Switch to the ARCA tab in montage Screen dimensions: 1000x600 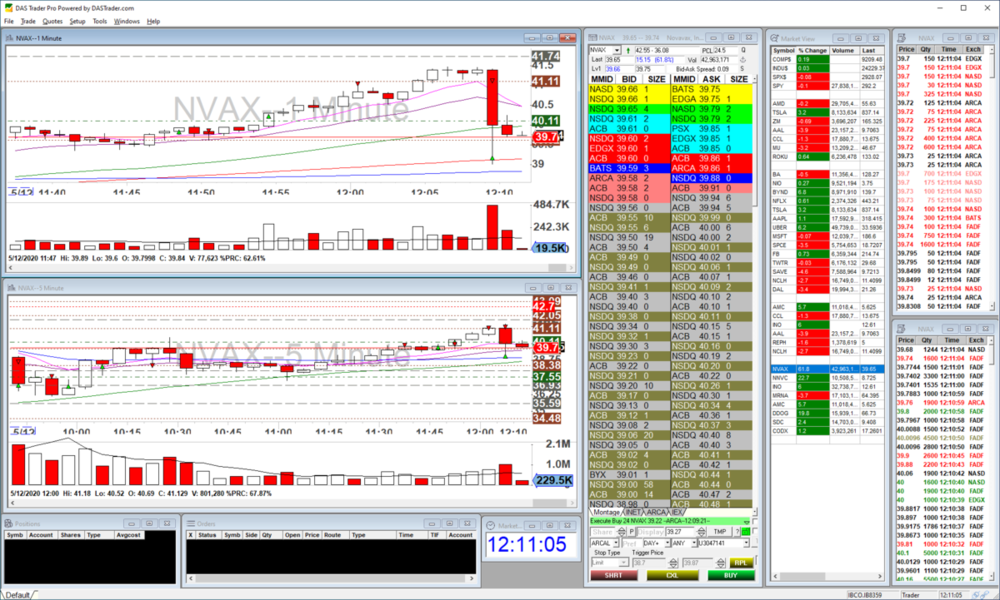656,512
